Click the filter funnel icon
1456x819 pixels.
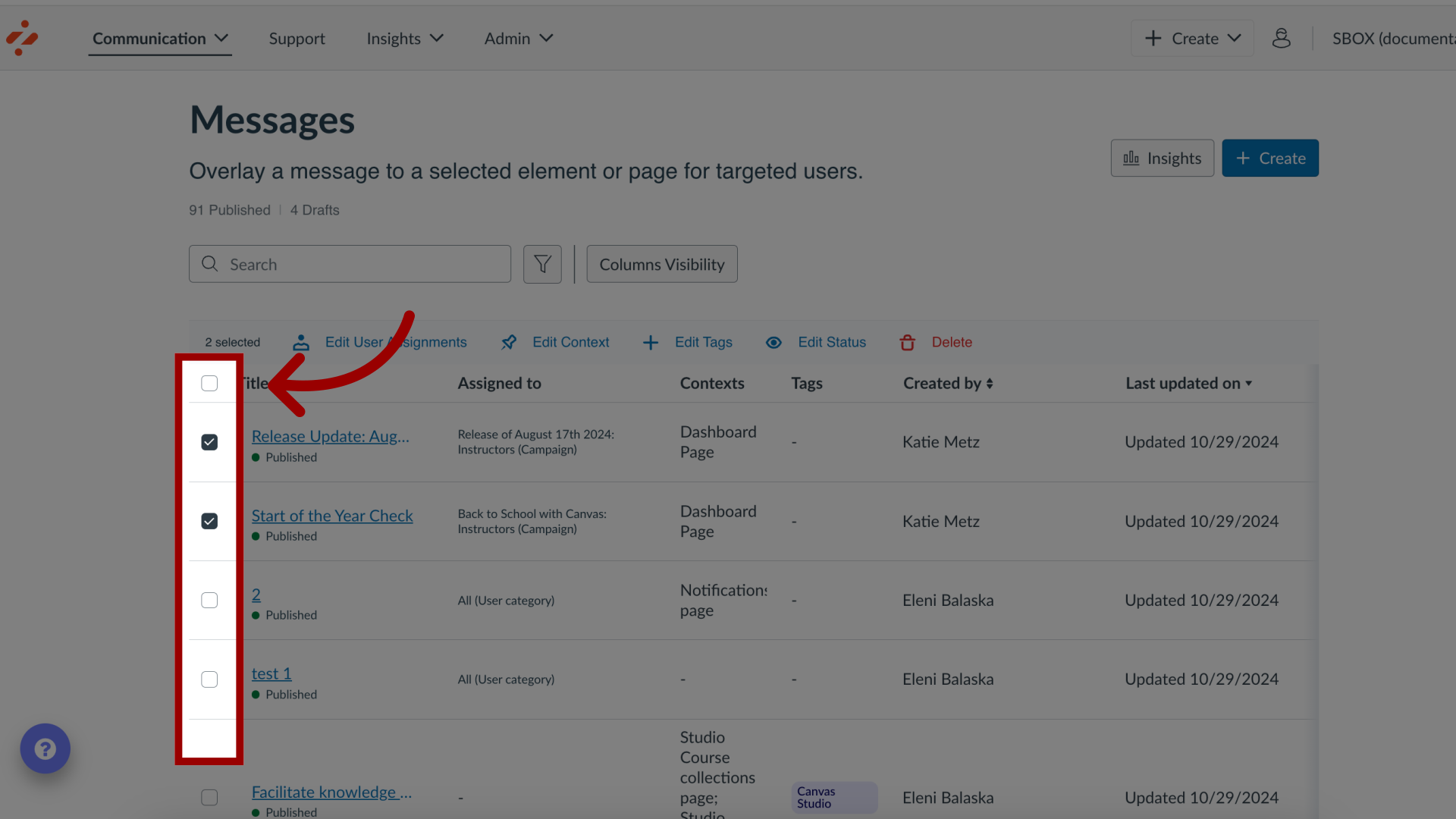542,264
